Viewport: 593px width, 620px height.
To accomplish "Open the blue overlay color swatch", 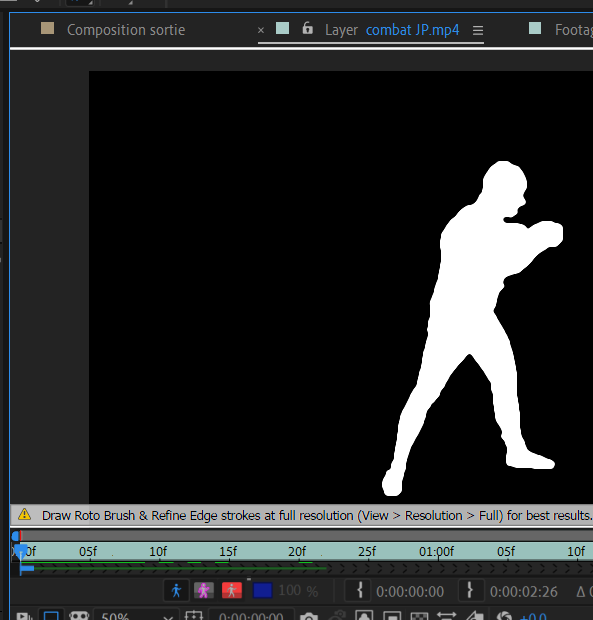I will click(x=262, y=591).
